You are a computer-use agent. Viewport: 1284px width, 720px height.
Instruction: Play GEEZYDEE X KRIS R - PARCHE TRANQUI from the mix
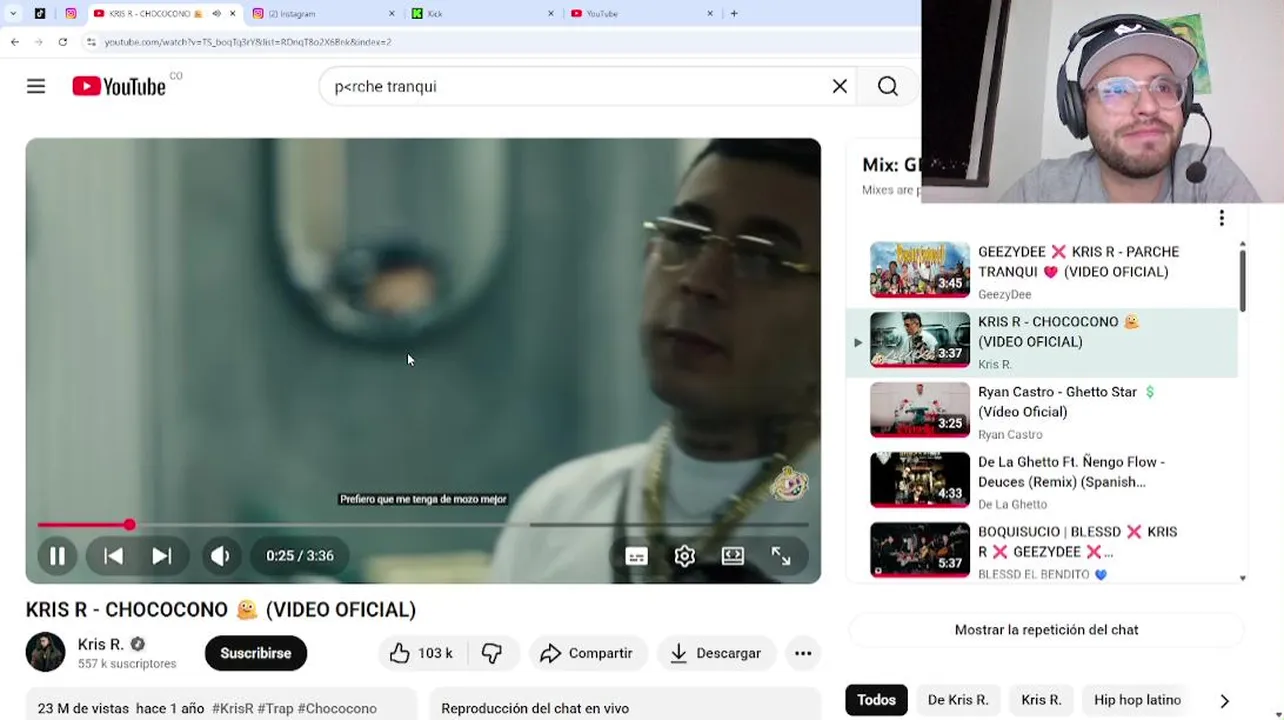pyautogui.click(x=1042, y=270)
